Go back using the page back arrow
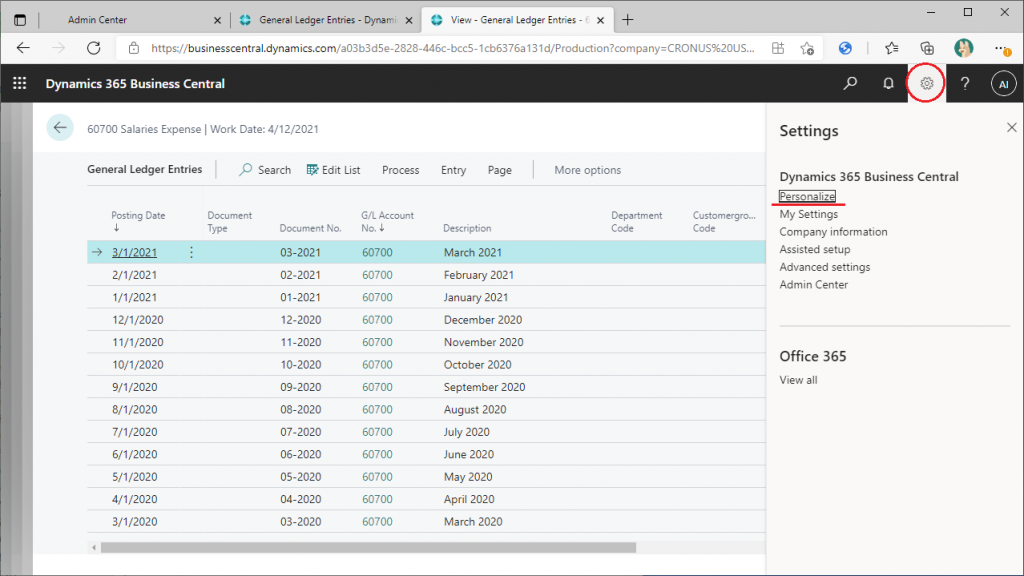Screen dimensions: 1024x576 tap(60, 128)
